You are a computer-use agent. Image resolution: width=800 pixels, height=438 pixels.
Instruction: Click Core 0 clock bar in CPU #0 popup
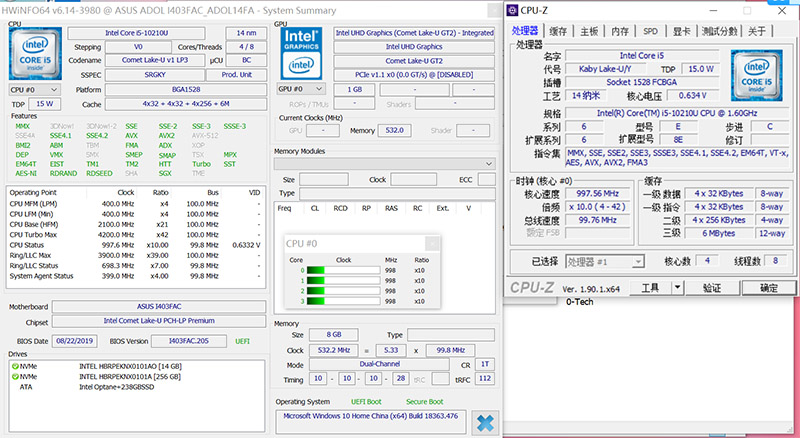(343, 271)
